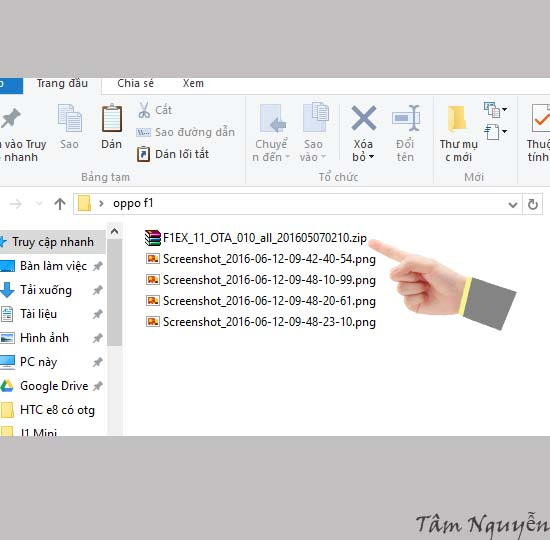Click the address bar folder icon
The width and height of the screenshot is (550, 540).
pyautogui.click(x=84, y=204)
